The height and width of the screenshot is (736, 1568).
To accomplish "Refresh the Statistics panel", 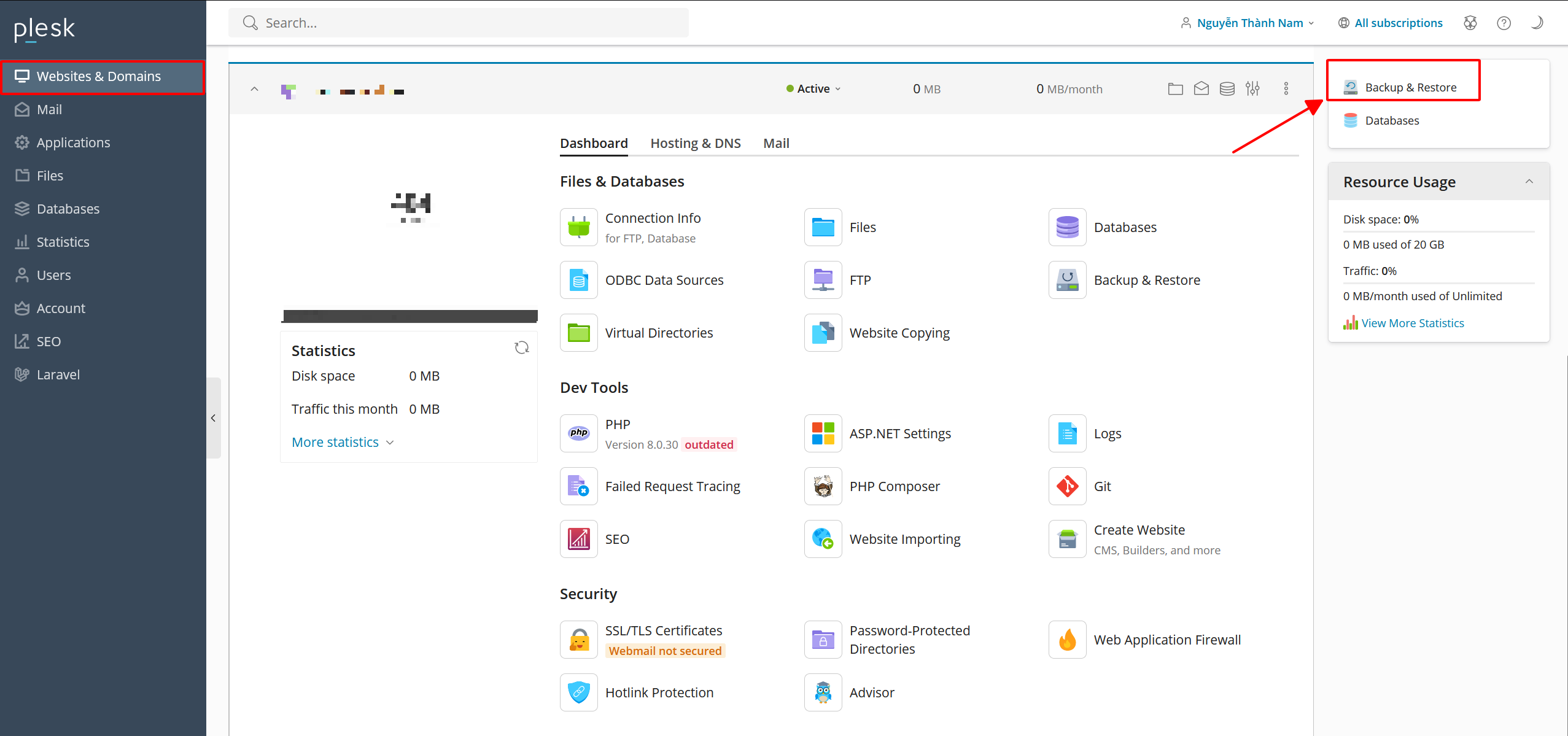I will (521, 348).
